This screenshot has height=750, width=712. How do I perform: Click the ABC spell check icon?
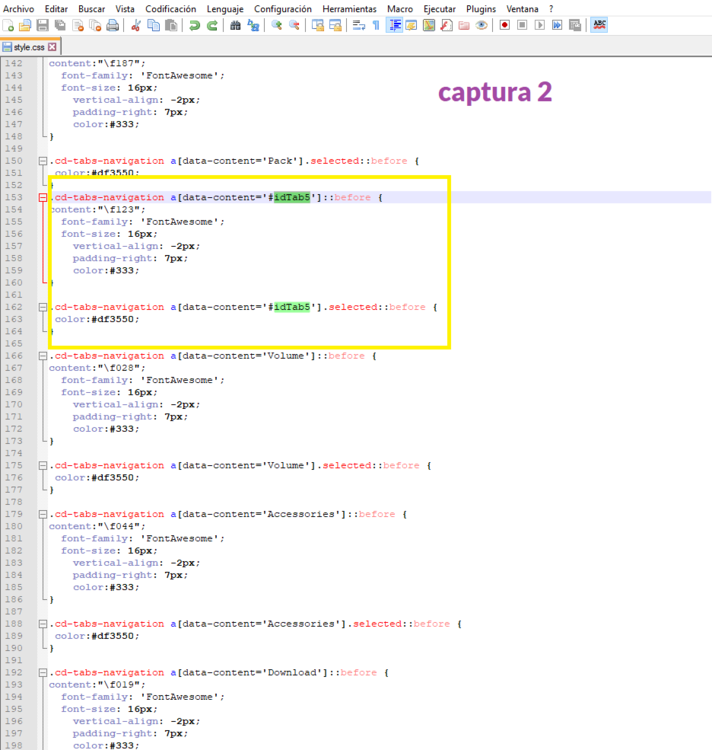pyautogui.click(x=599, y=25)
